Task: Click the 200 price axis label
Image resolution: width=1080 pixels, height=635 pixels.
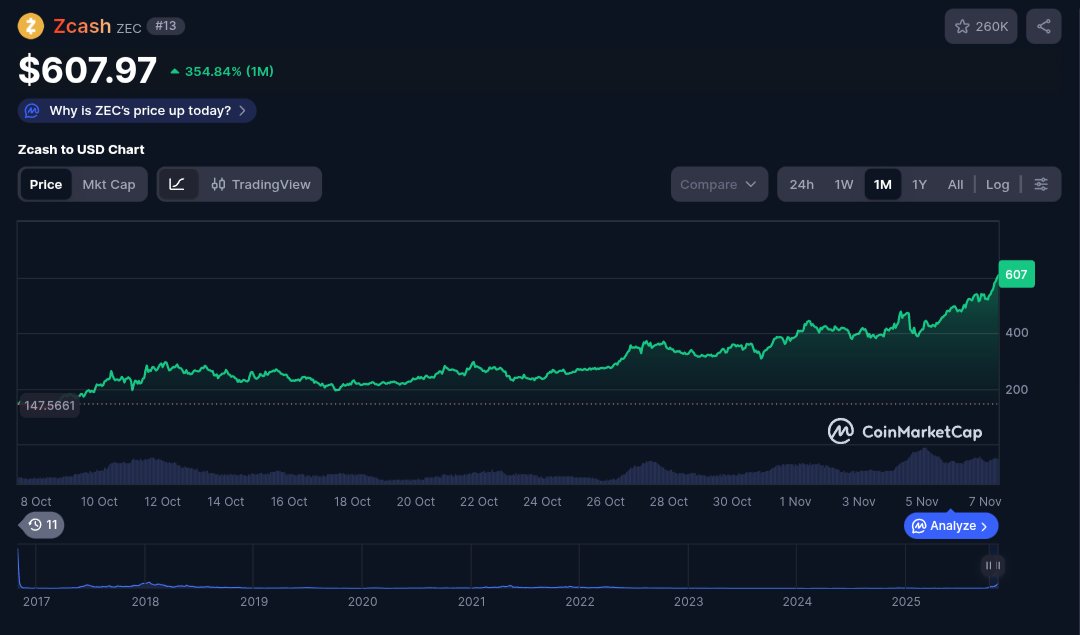Action: coord(1017,390)
